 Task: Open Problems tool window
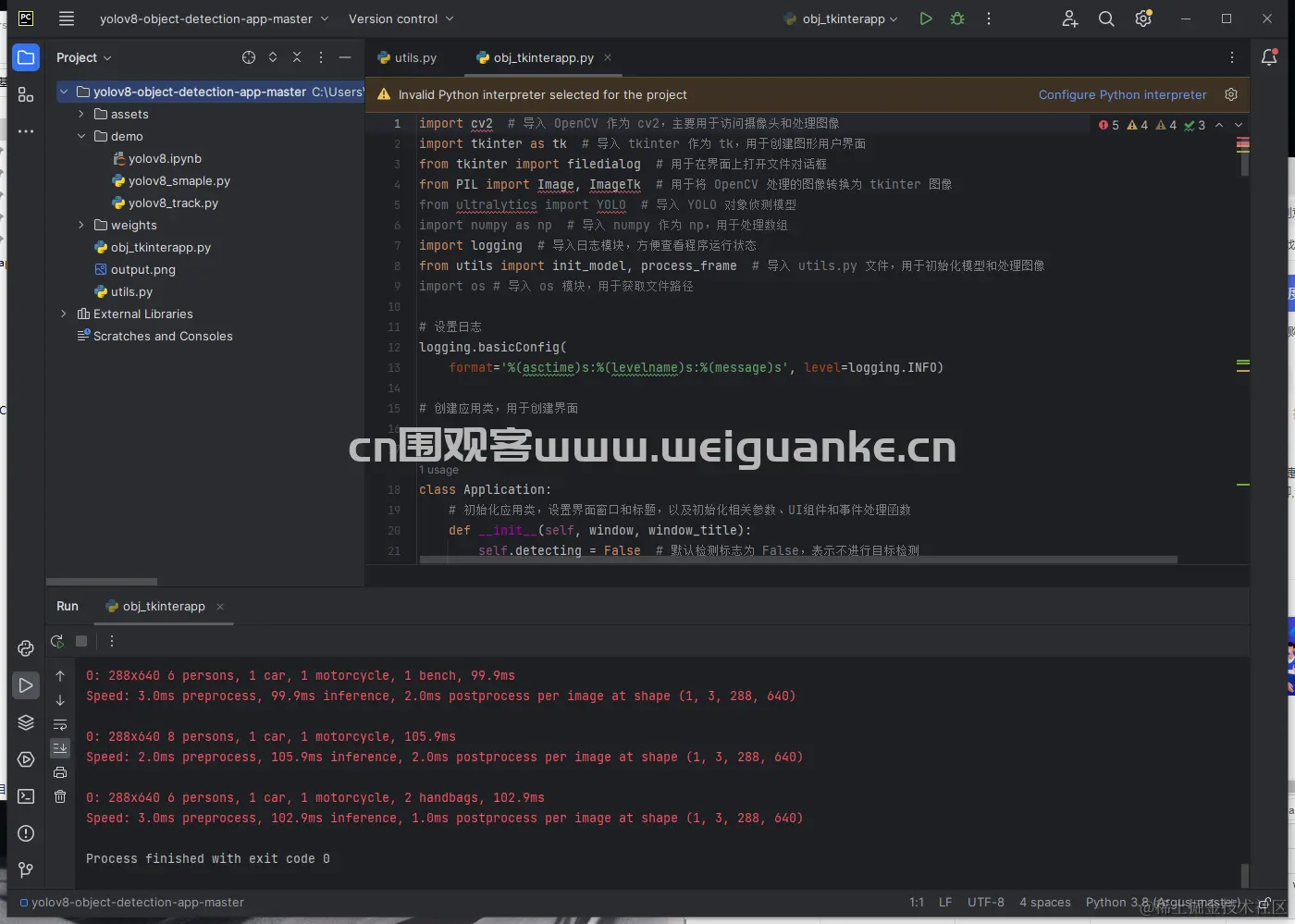[x=26, y=833]
